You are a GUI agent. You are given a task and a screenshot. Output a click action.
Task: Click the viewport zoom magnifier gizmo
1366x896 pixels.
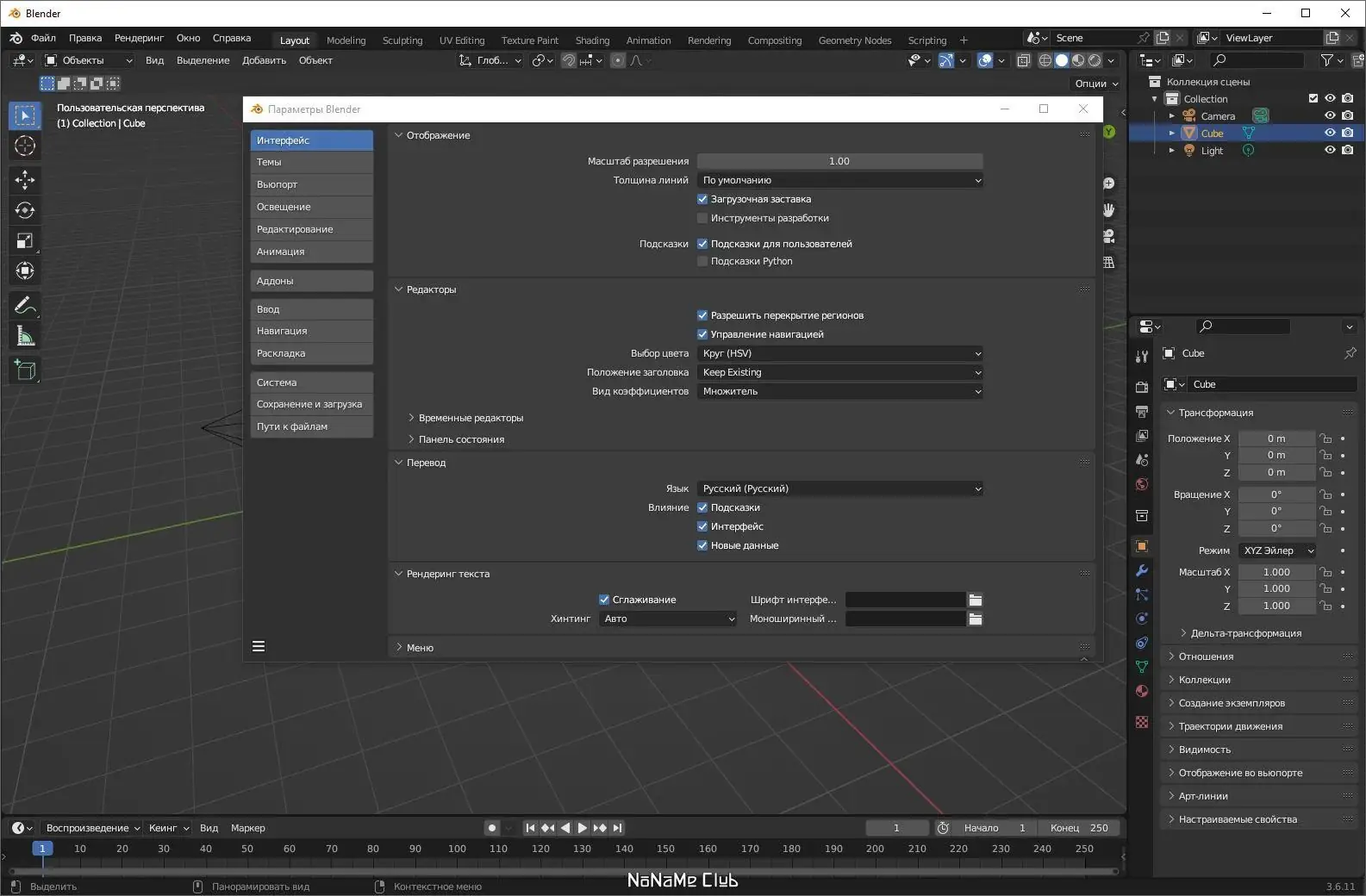tap(1108, 184)
